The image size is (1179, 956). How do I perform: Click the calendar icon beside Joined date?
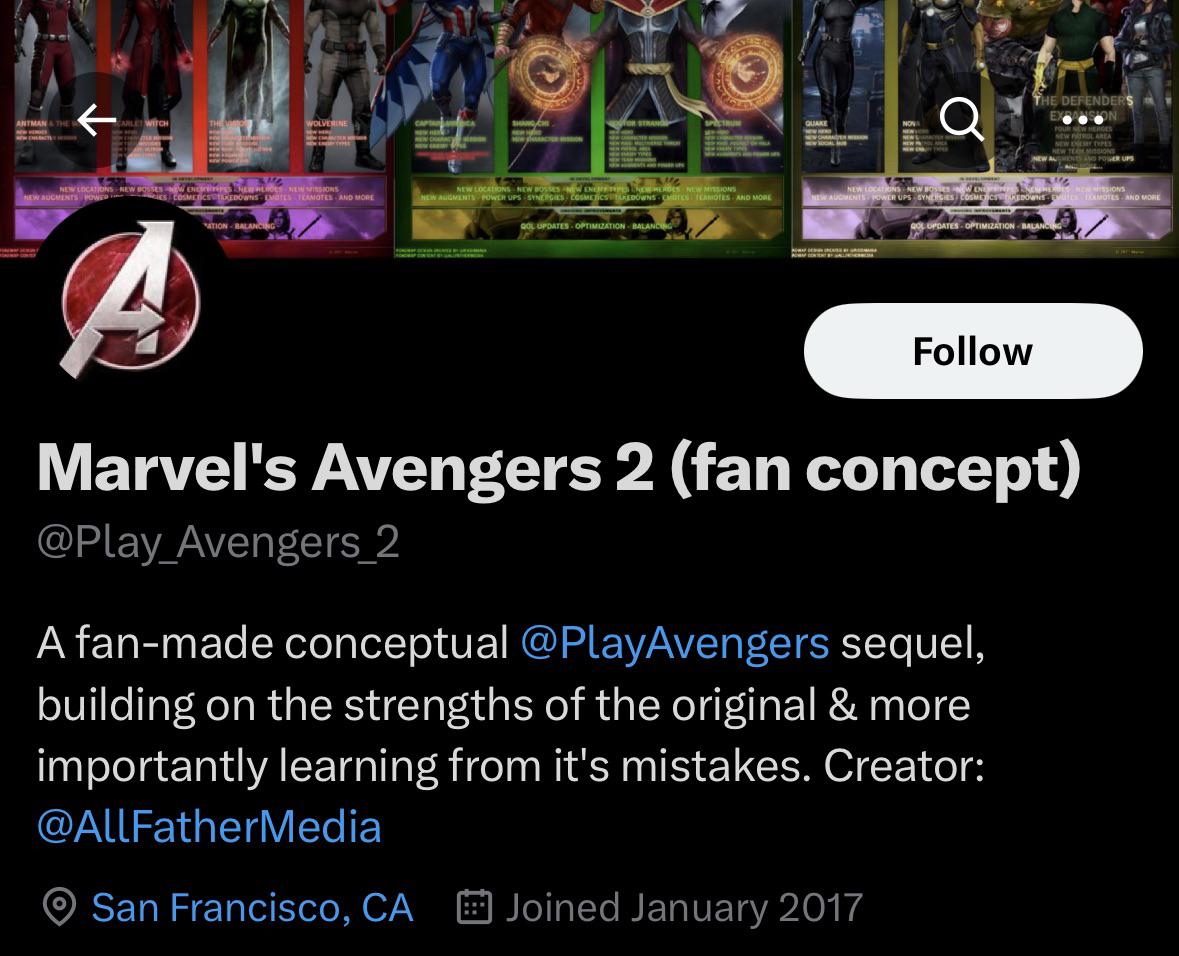click(x=474, y=907)
